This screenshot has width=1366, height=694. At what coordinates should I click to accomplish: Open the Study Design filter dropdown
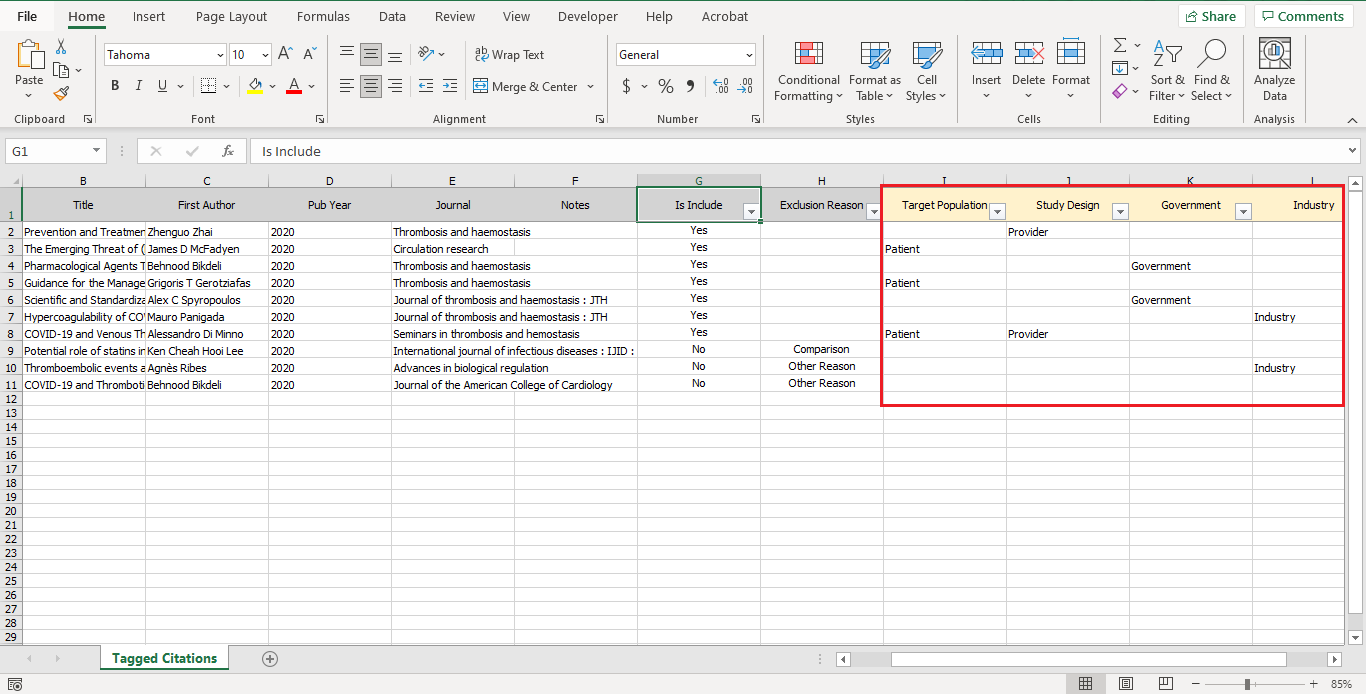(x=1120, y=211)
